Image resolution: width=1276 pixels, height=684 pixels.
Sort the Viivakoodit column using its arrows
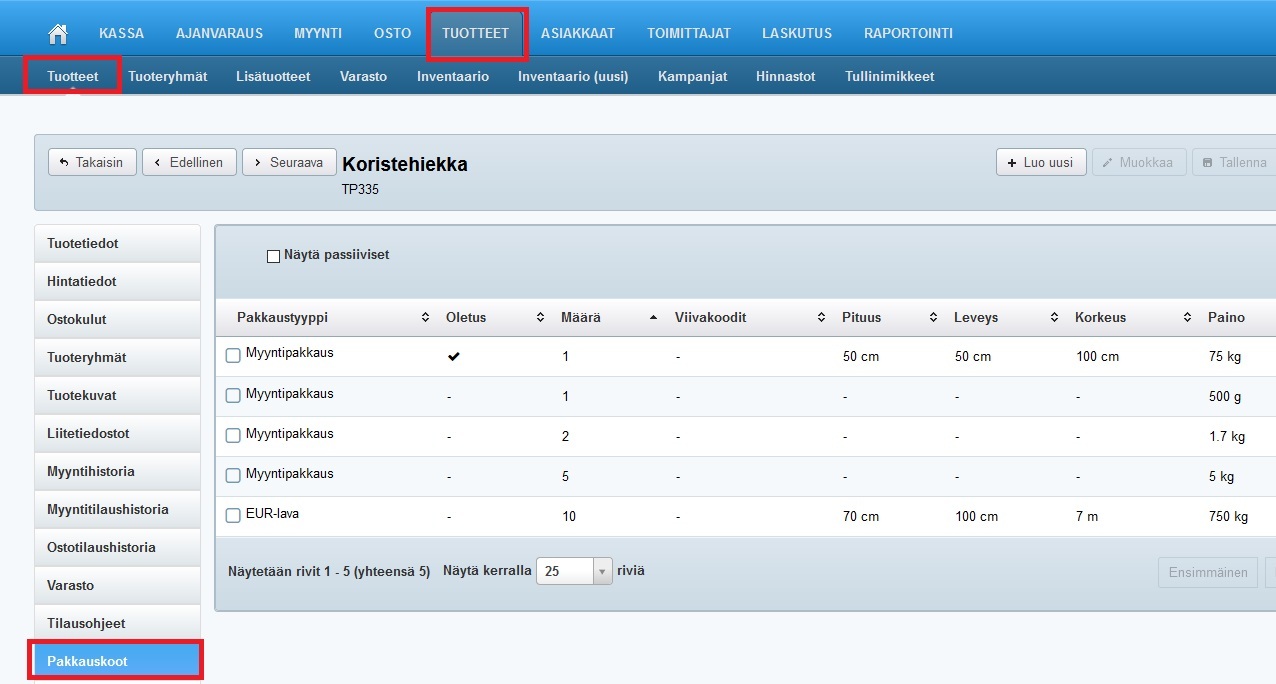pyautogui.click(x=821, y=318)
